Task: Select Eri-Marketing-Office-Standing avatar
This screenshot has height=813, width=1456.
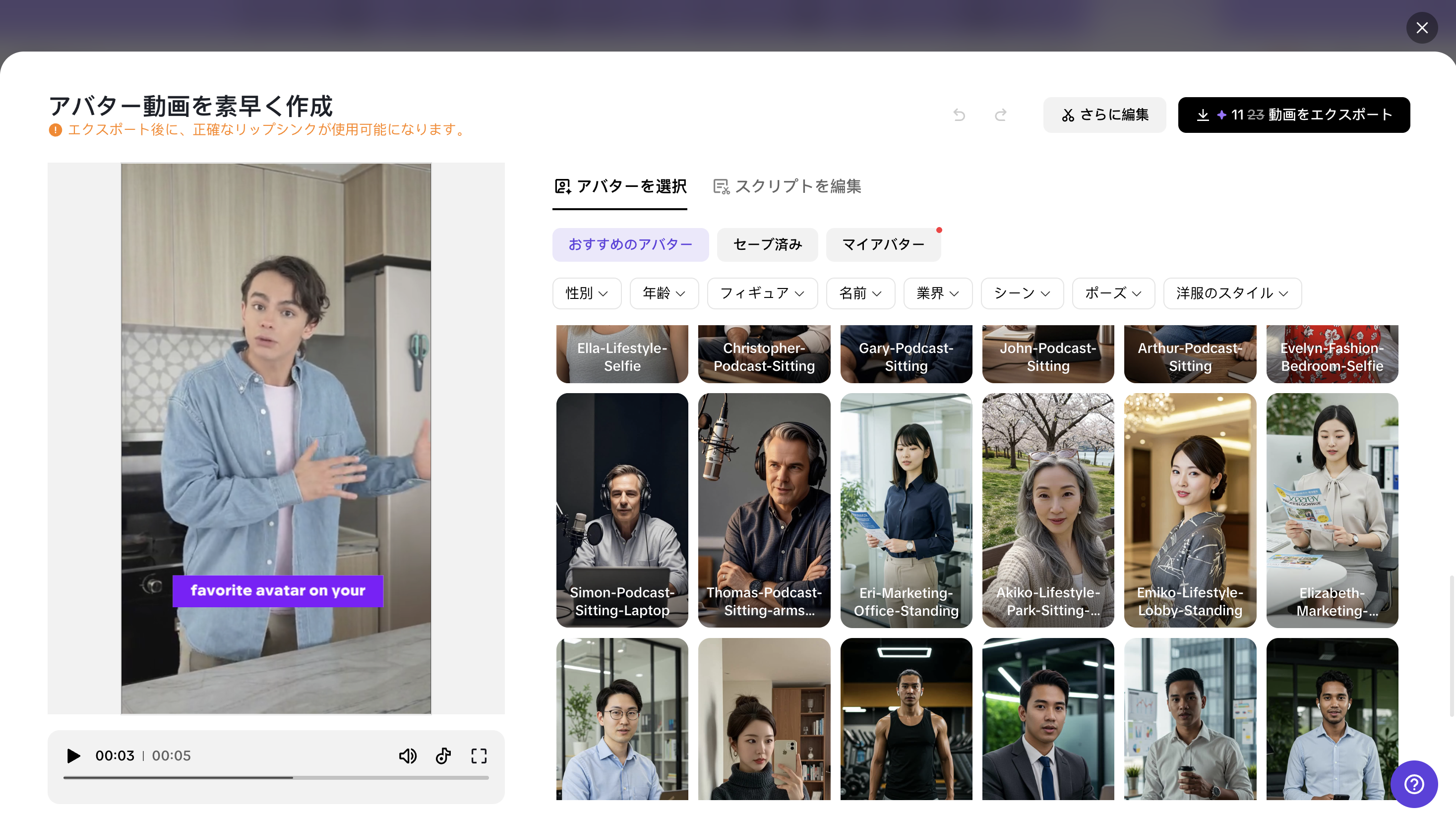Action: coord(906,510)
